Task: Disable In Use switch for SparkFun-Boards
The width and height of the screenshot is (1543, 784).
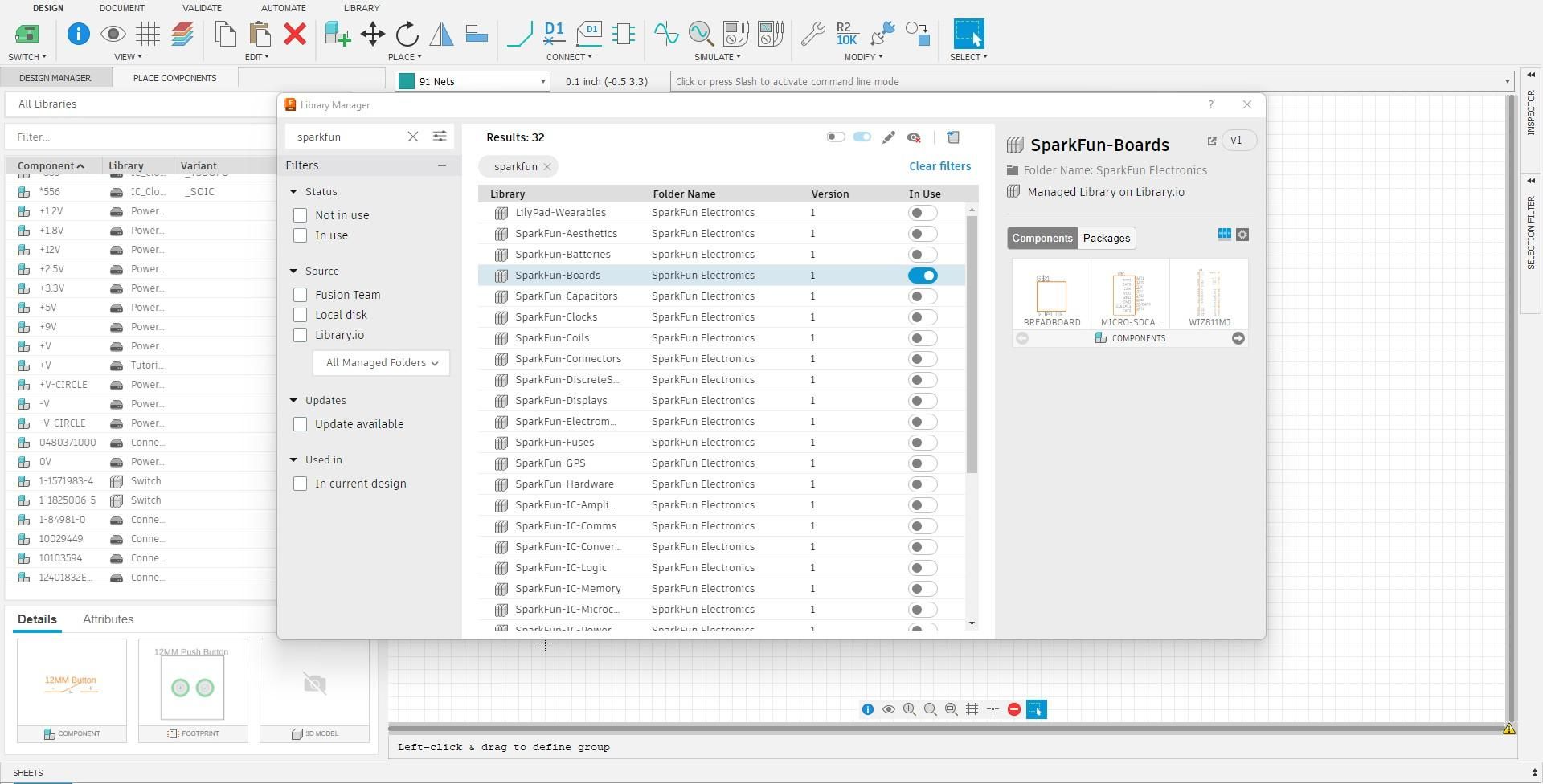Action: tap(923, 276)
